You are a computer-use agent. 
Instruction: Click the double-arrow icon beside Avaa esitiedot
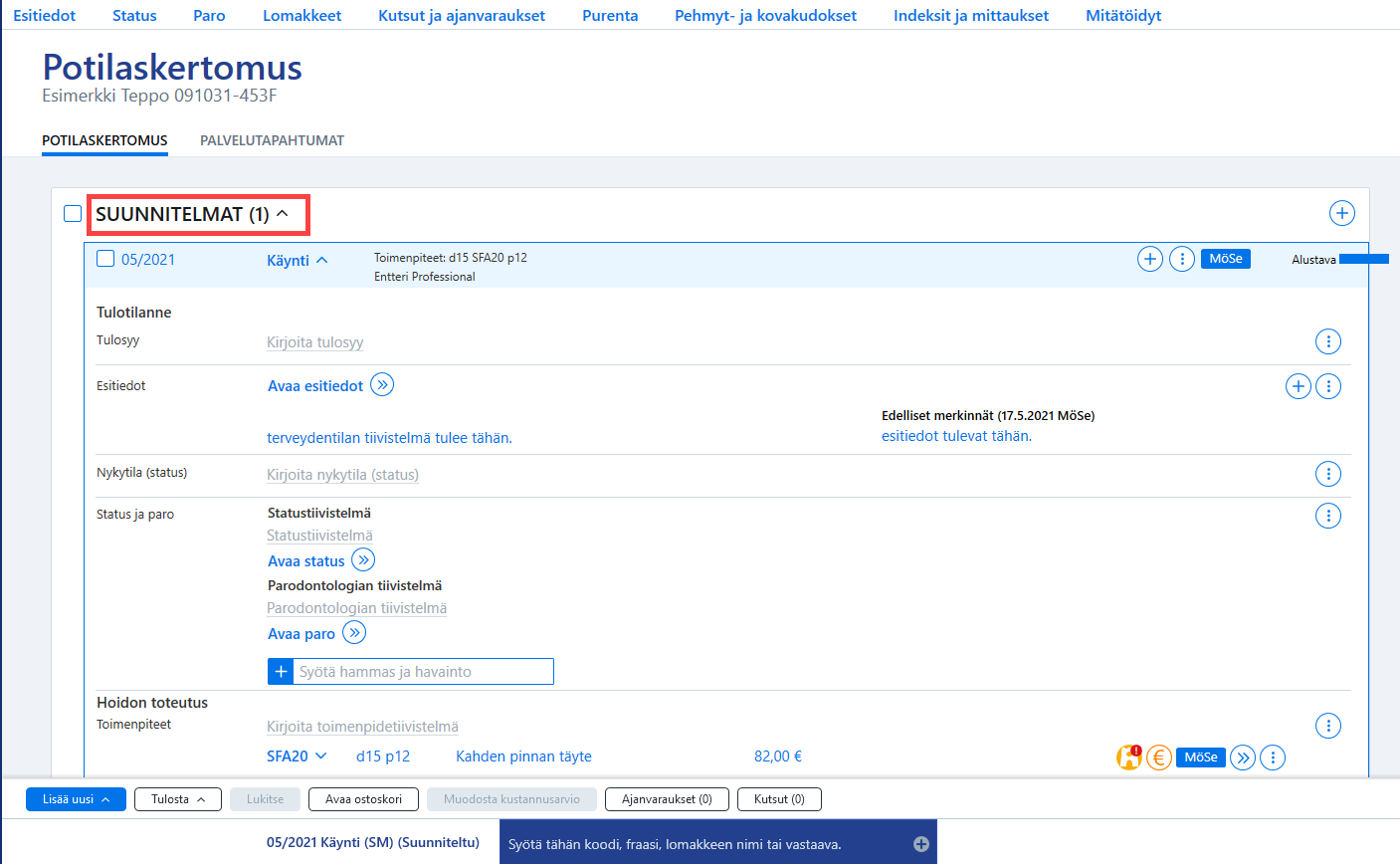[382, 384]
